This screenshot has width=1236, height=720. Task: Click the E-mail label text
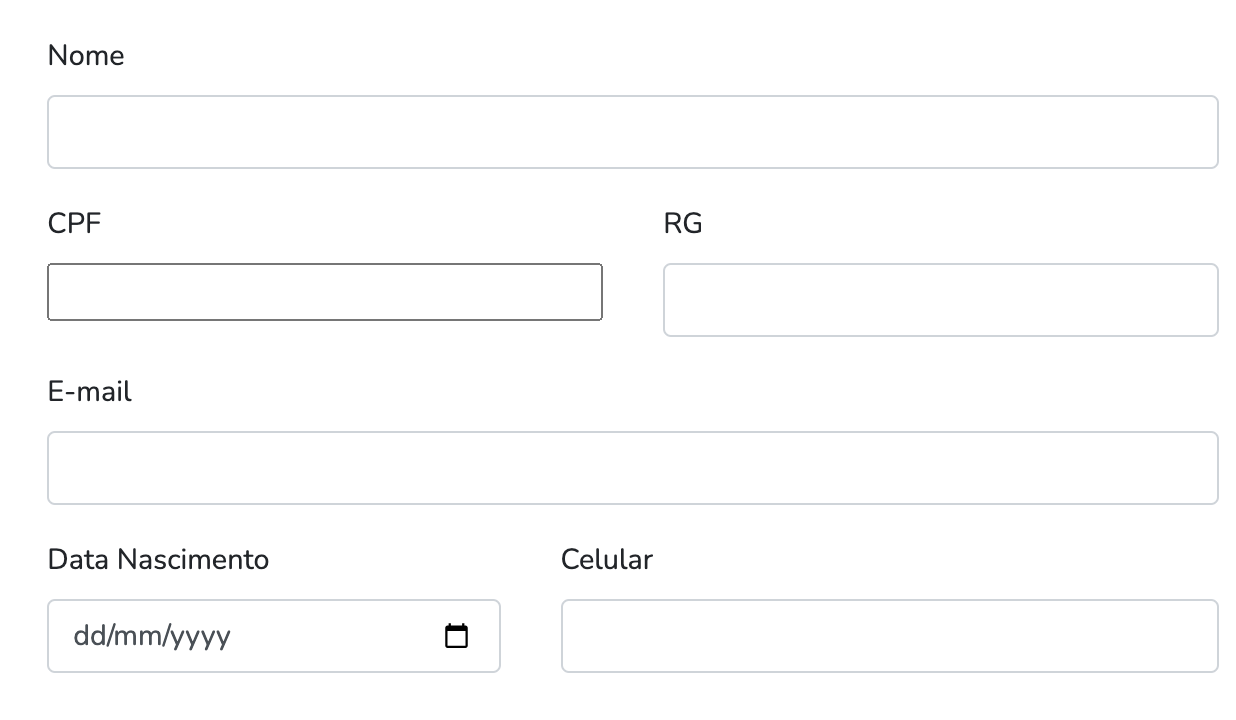(x=90, y=392)
